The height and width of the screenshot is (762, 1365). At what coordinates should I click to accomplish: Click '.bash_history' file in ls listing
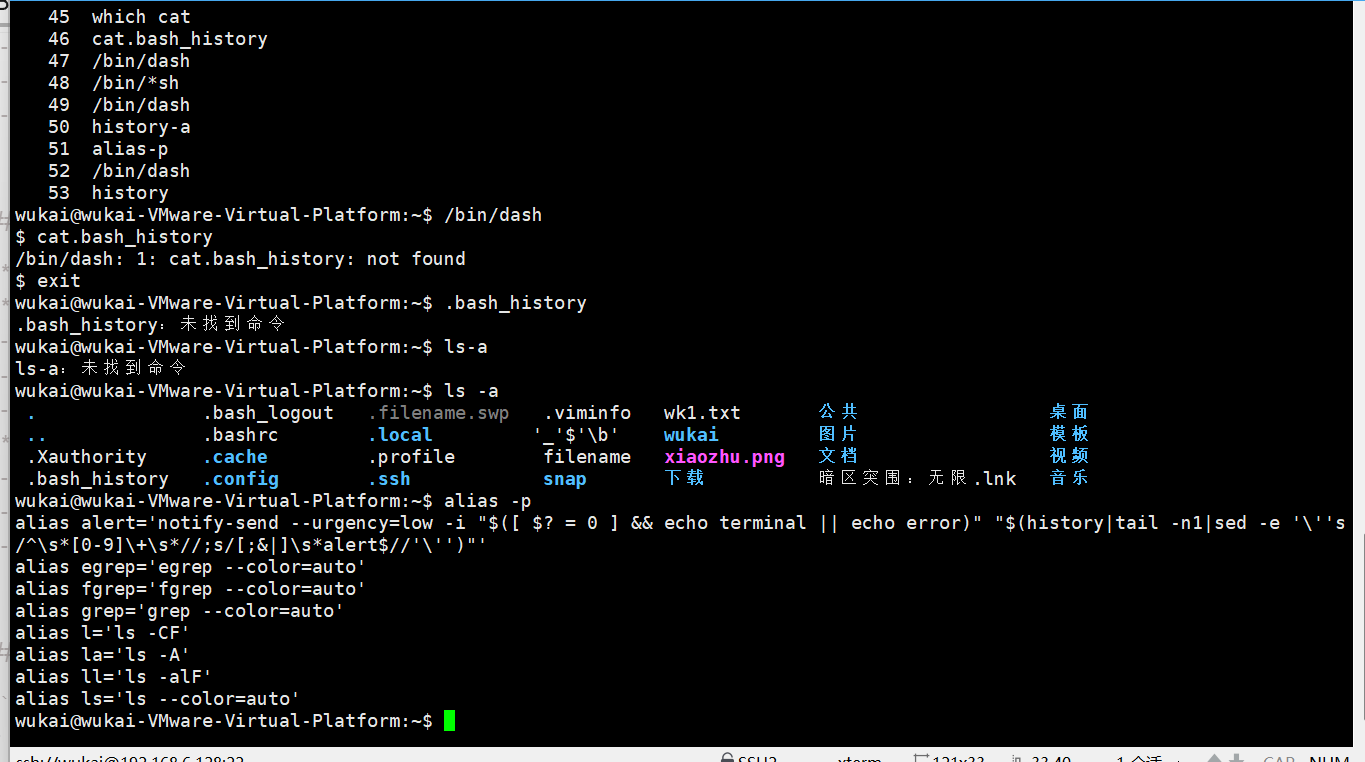97,479
